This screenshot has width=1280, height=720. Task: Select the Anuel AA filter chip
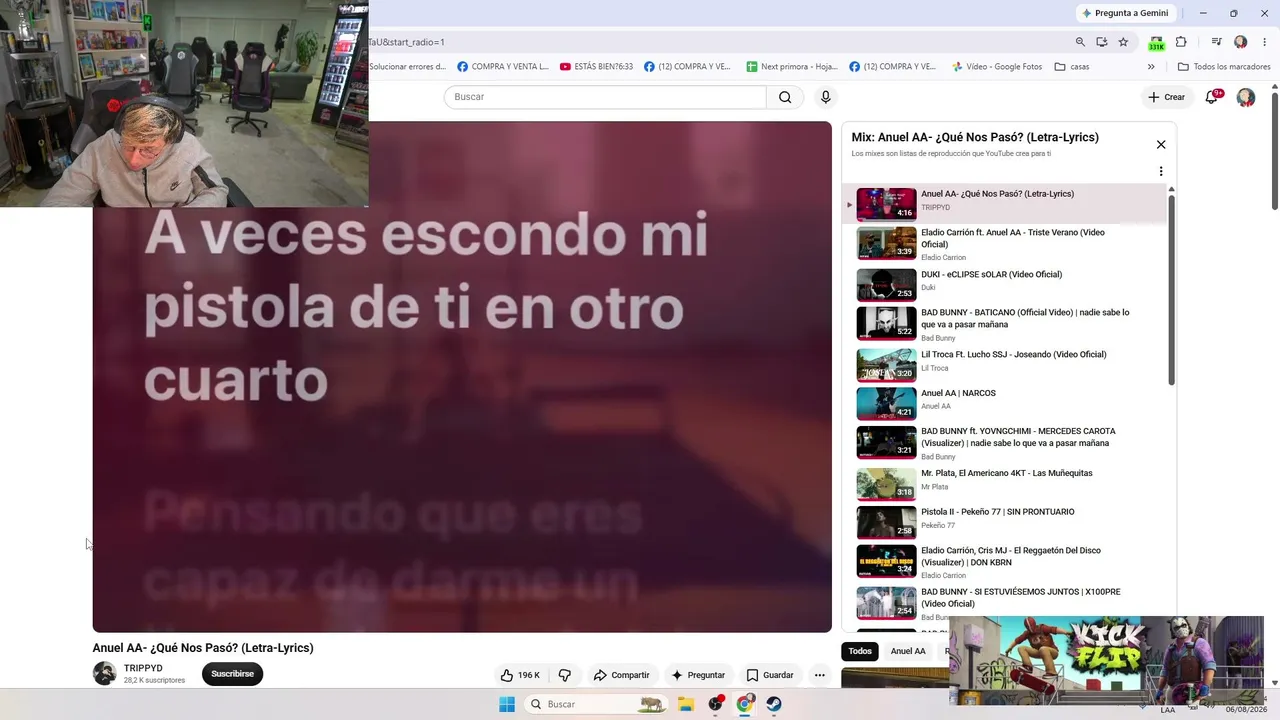pyautogui.click(x=908, y=651)
